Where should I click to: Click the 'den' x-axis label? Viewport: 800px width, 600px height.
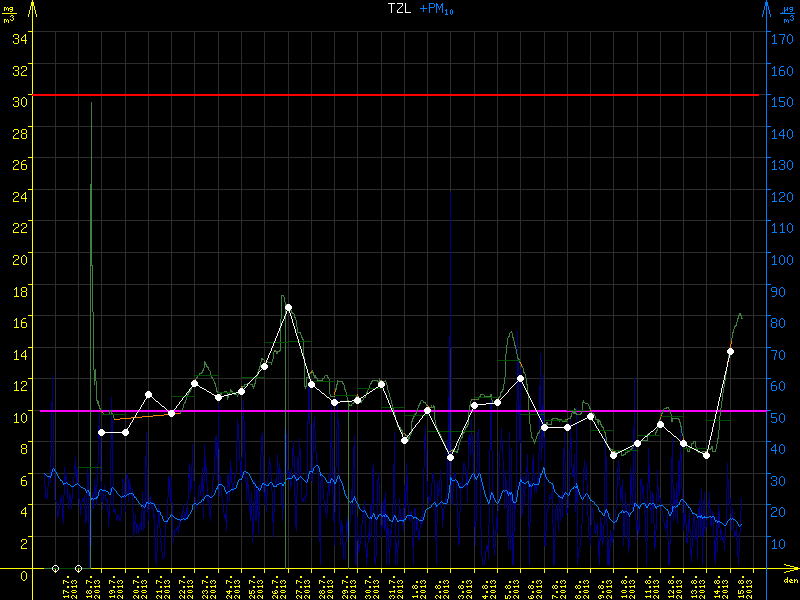[789, 581]
